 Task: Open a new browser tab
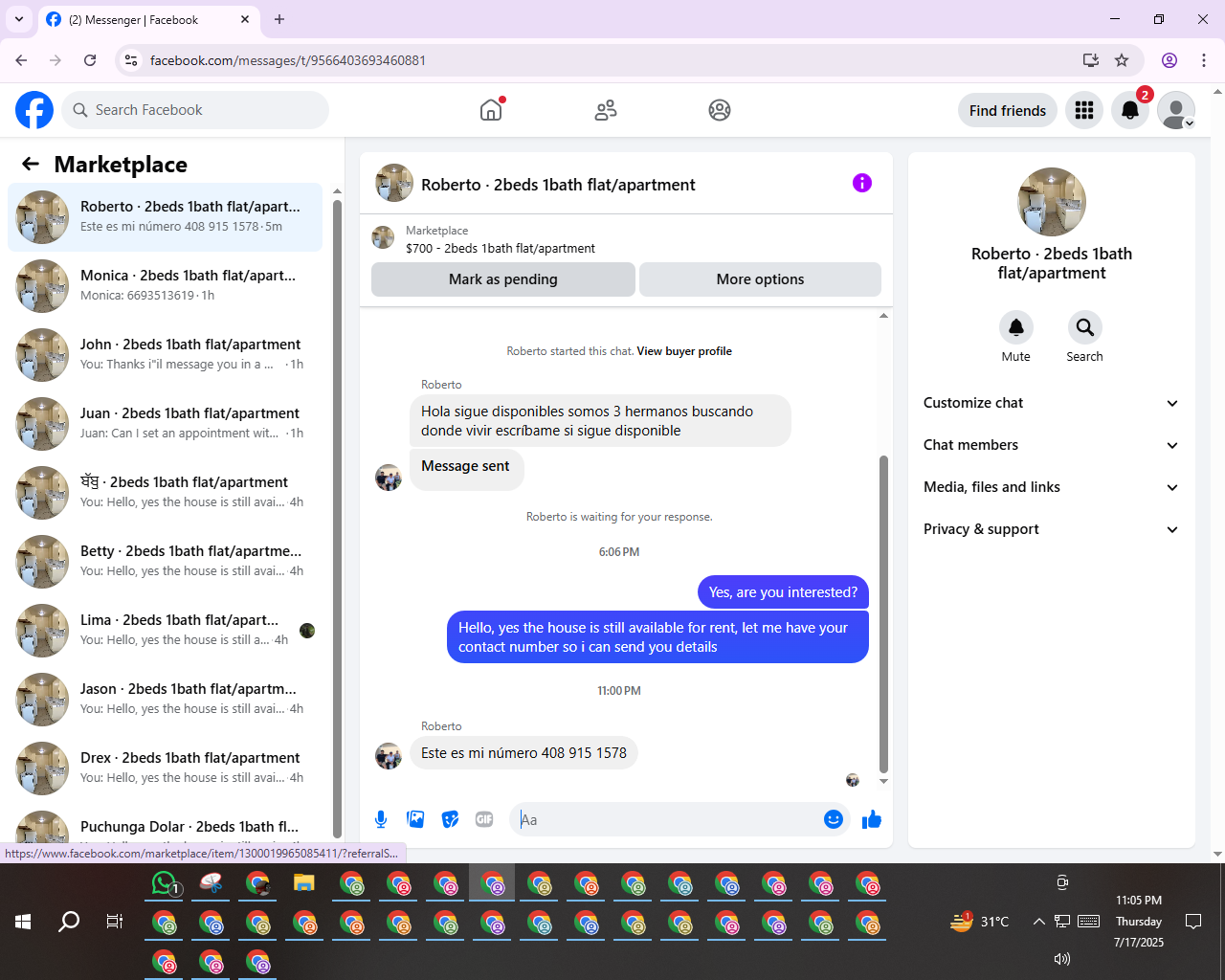point(279,19)
